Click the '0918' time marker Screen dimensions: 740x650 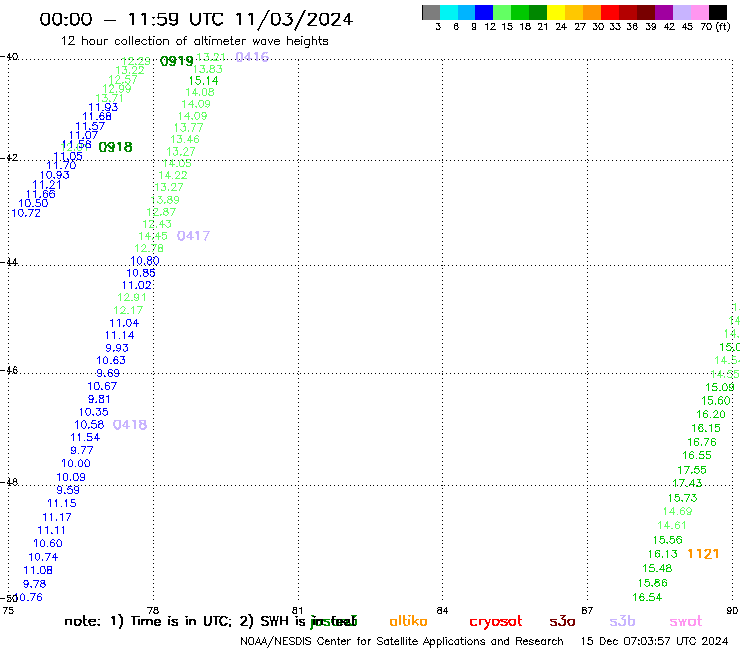point(115,147)
